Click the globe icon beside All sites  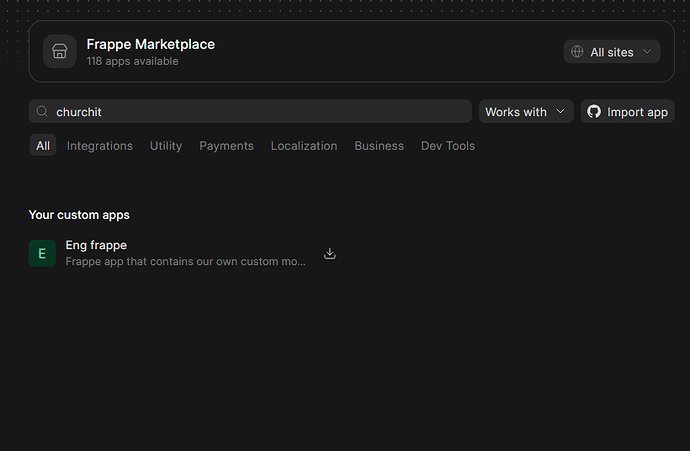pyautogui.click(x=577, y=51)
